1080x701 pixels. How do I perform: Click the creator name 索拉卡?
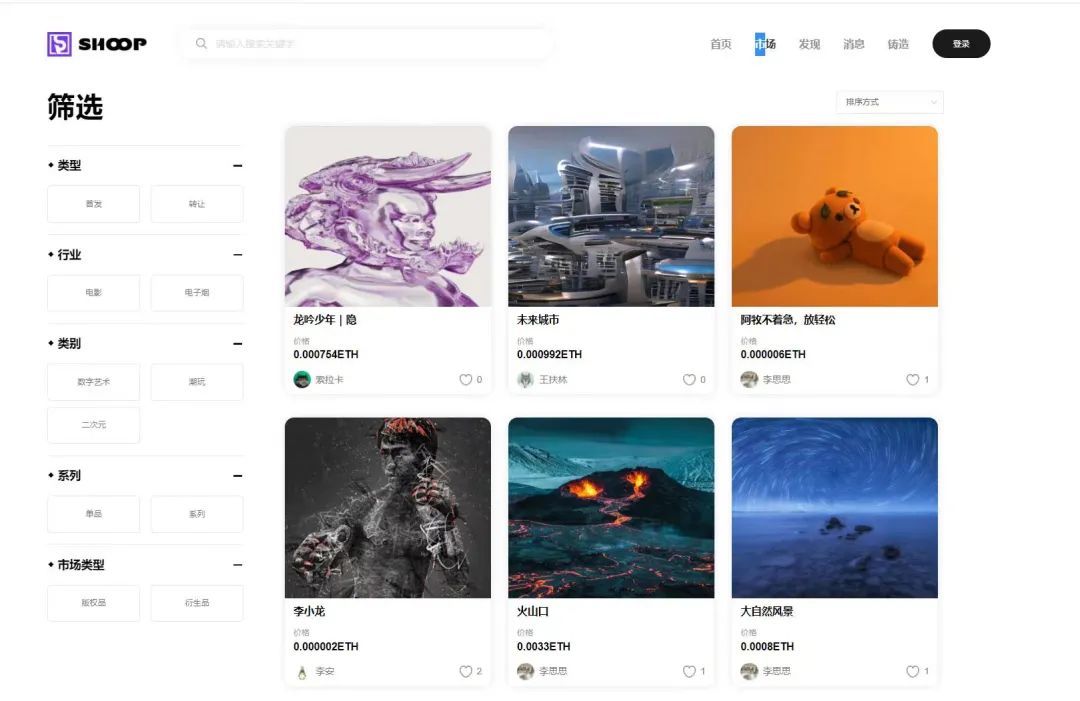[x=329, y=379]
